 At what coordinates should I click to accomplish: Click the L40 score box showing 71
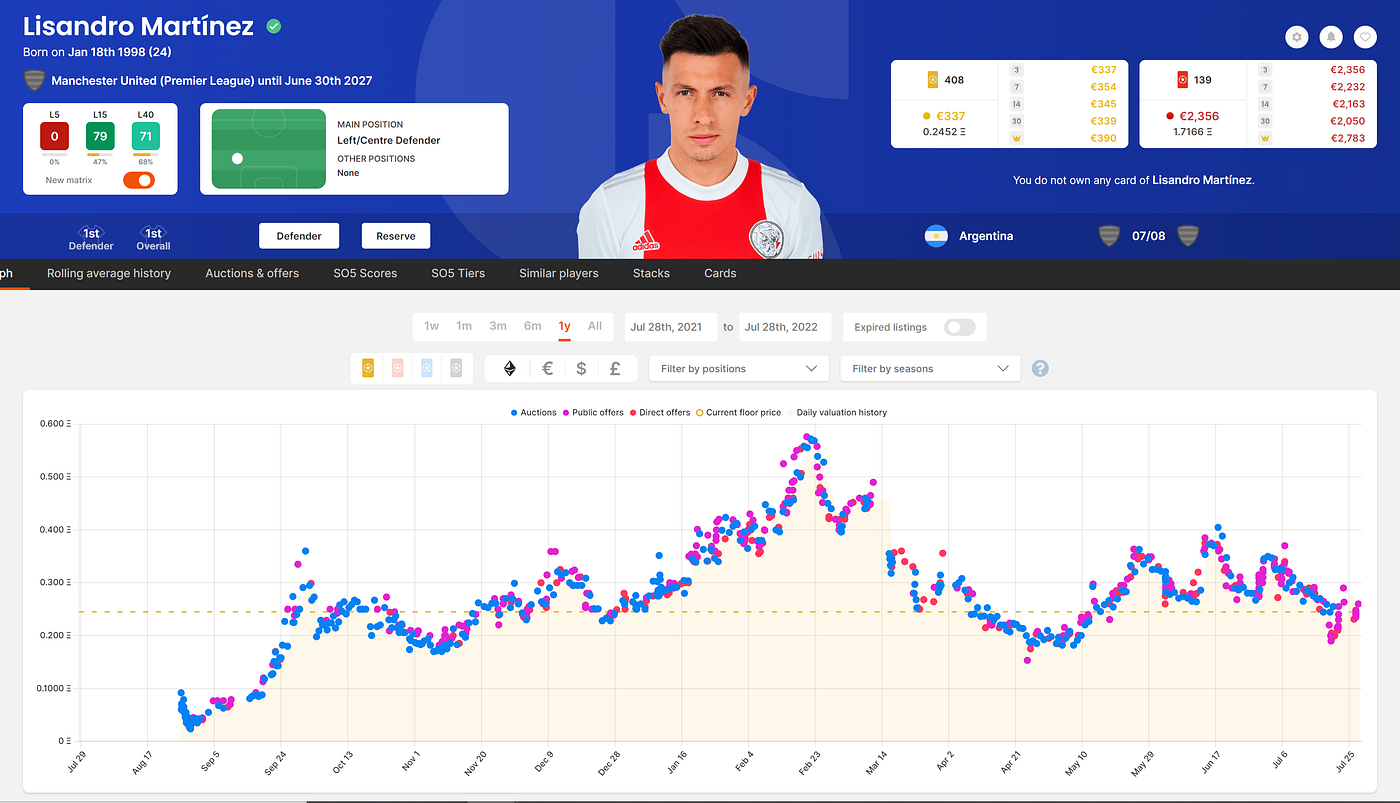(145, 135)
